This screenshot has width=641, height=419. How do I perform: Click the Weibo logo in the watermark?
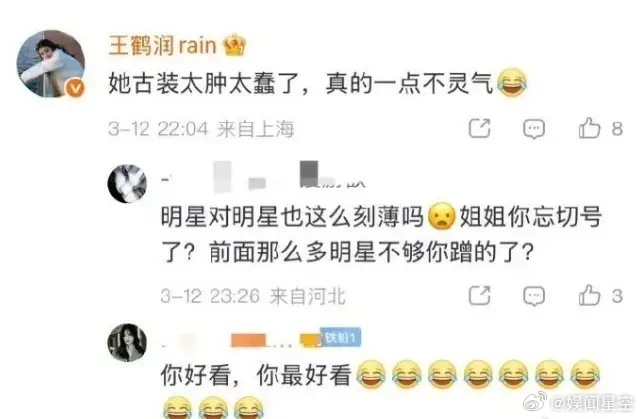point(536,401)
